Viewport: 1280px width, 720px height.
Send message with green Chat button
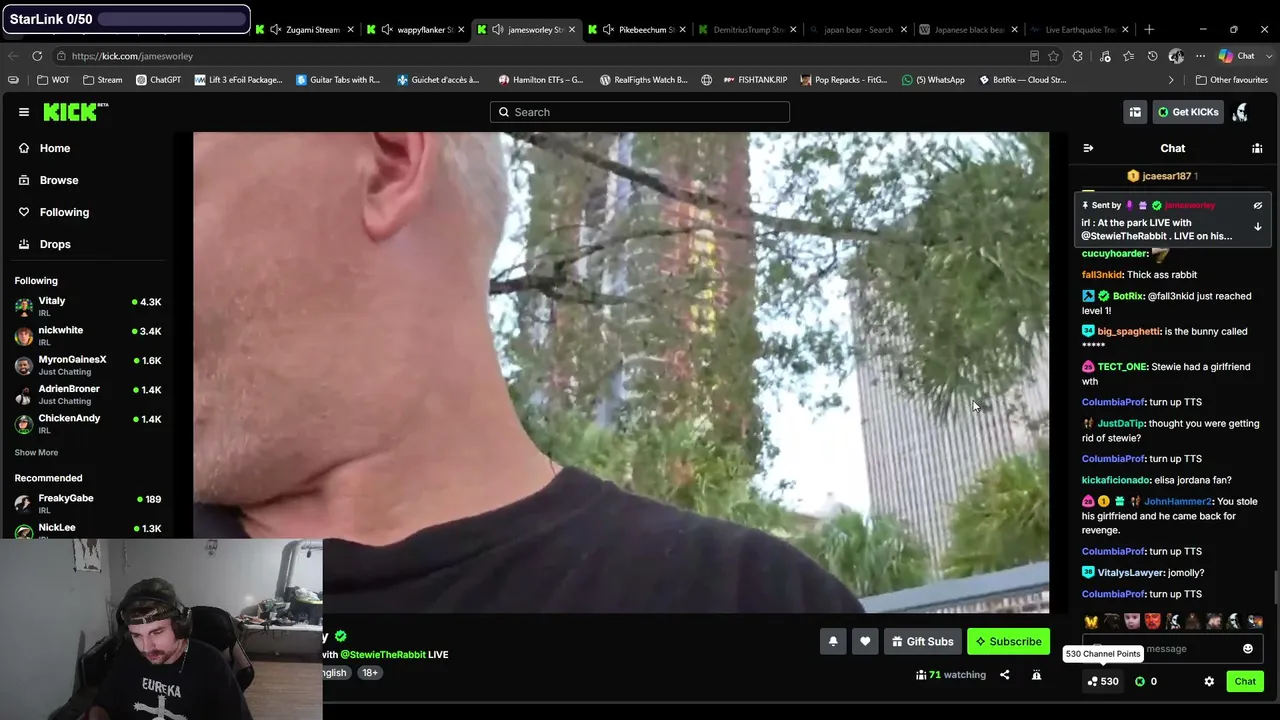(x=1245, y=681)
